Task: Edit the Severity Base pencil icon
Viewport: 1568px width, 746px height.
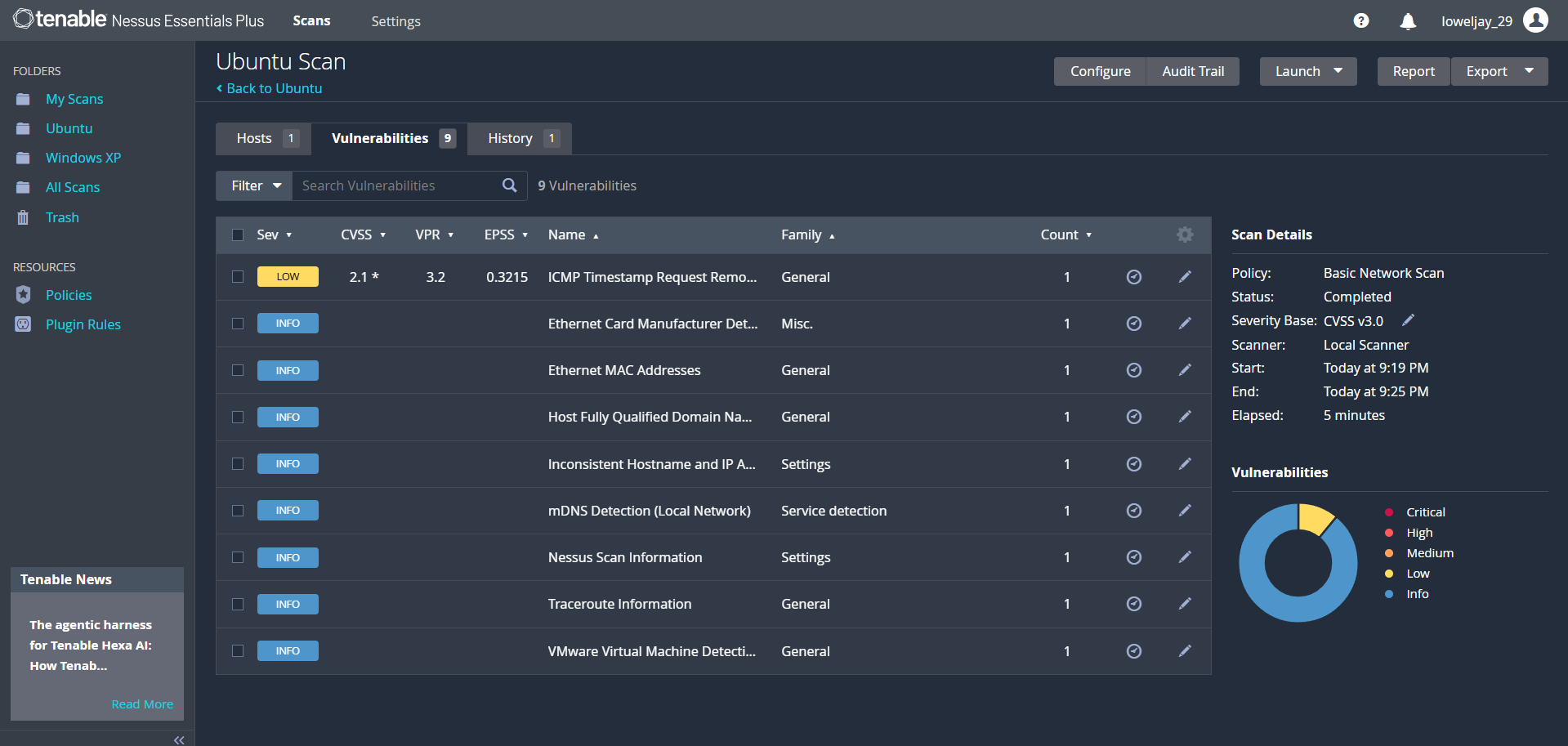Action: [1408, 319]
